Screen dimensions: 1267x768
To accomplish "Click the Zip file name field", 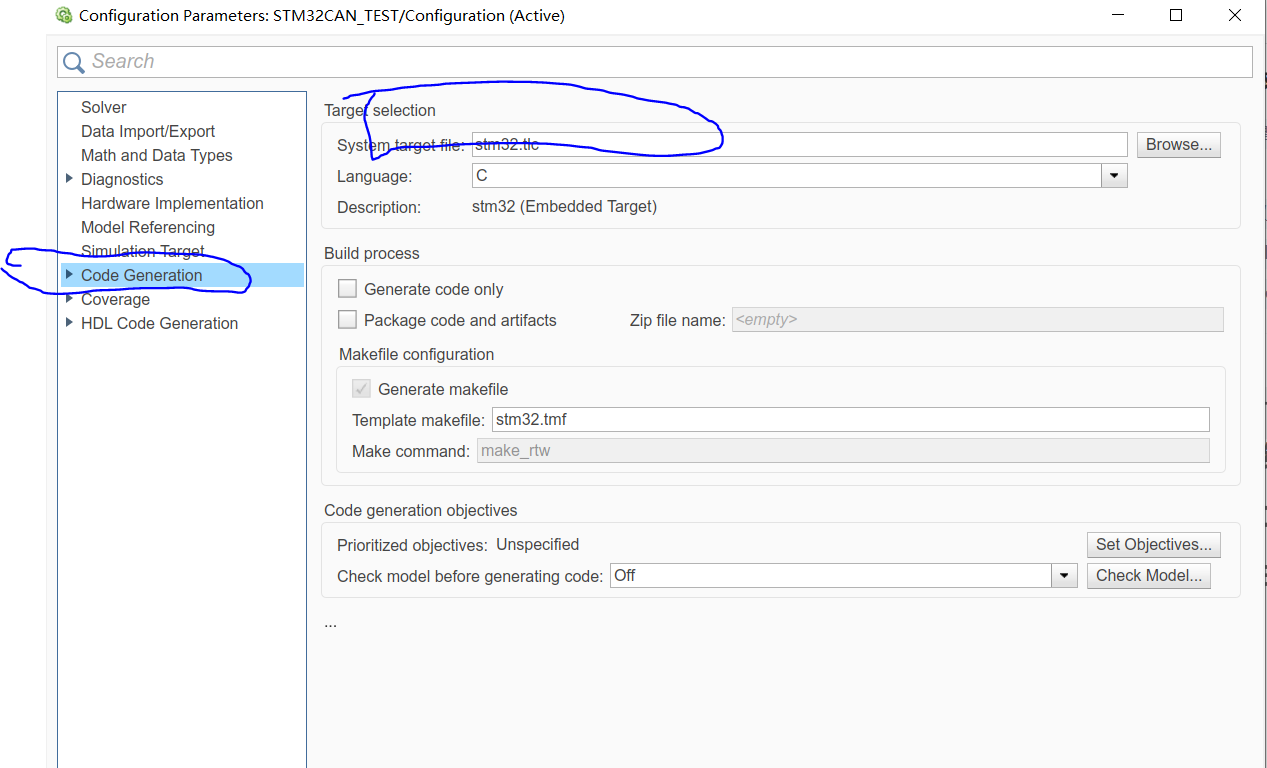I will pos(977,320).
